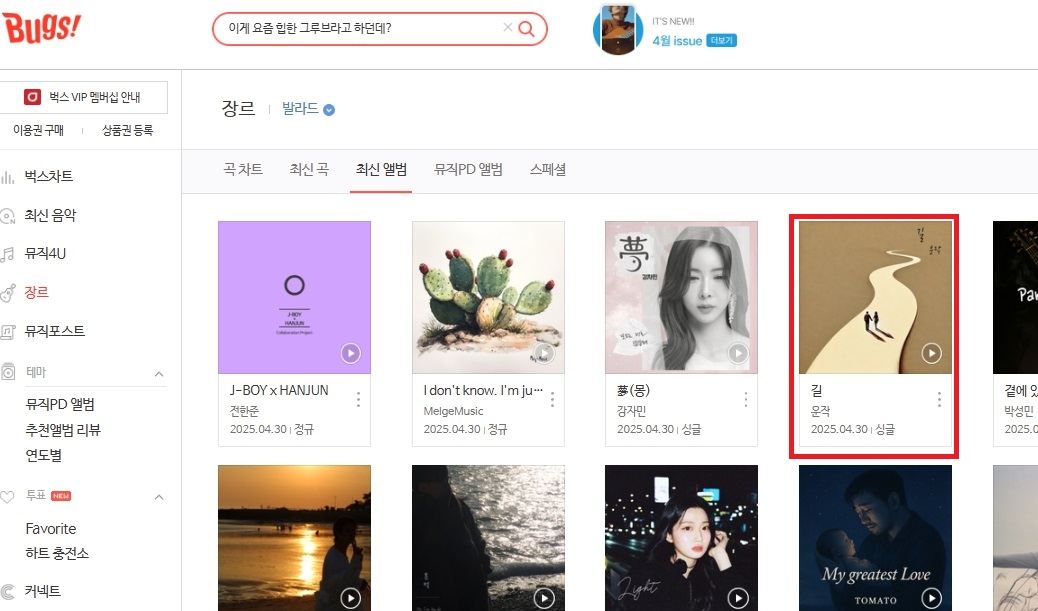Open 벅스 VIP 멤버십 안내

click(x=83, y=97)
